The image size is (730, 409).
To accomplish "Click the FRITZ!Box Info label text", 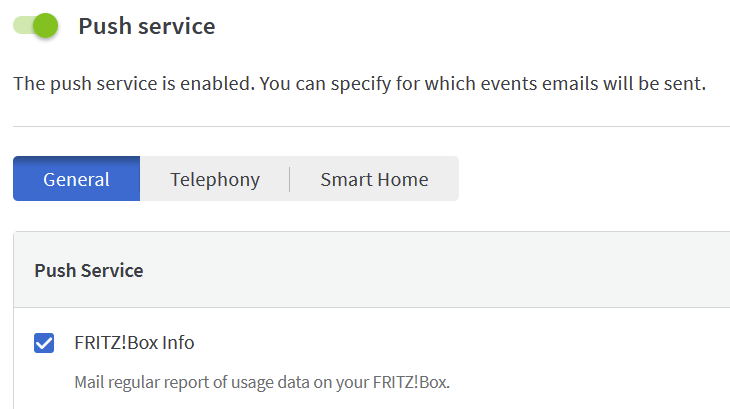I will tap(134, 343).
